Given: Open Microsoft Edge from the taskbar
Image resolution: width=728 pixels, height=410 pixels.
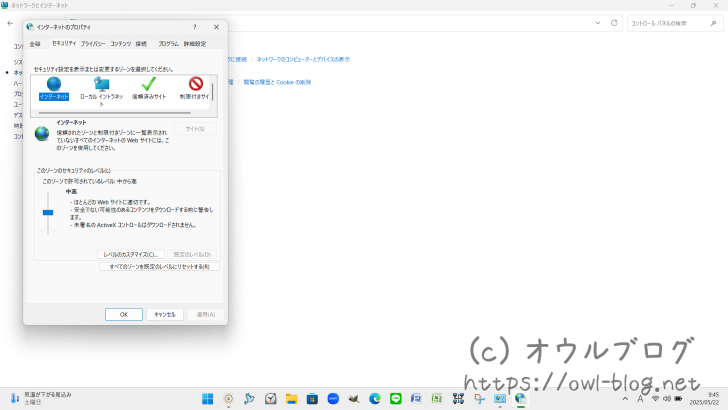Looking at the screenshot, I should [x=374, y=398].
